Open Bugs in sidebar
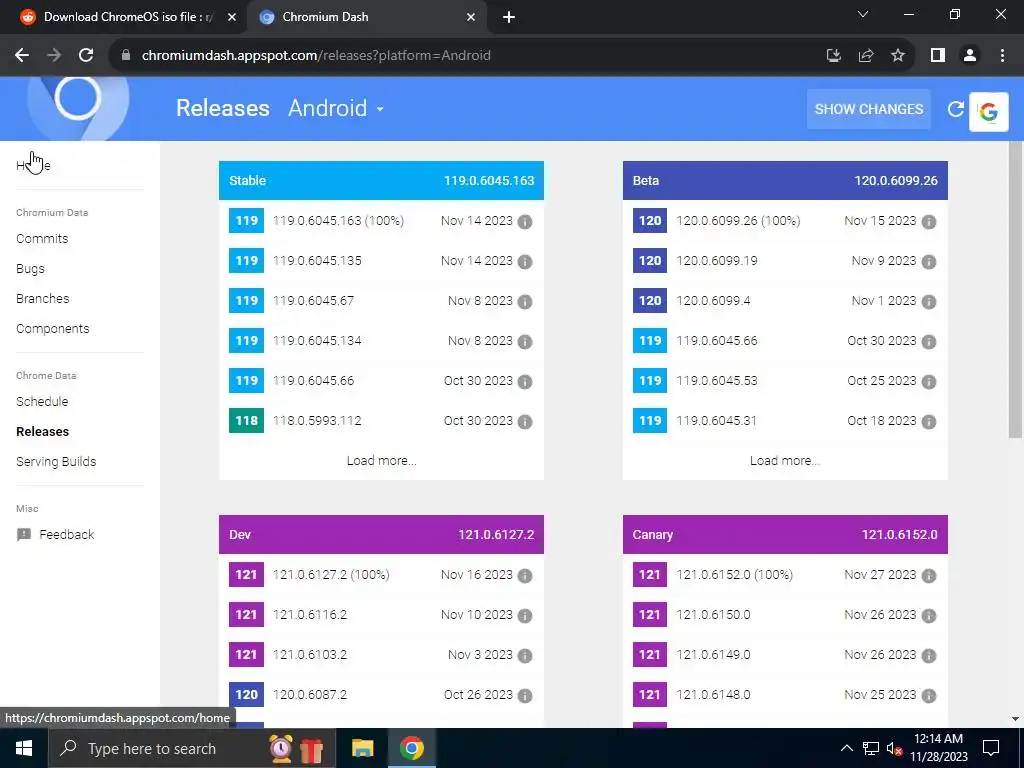This screenshot has height=768, width=1024. [30, 269]
